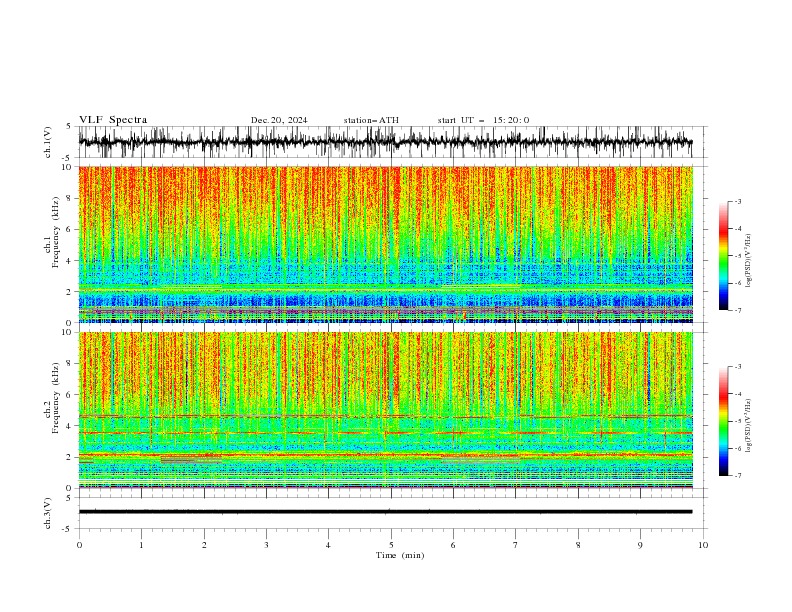The width and height of the screenshot is (792, 612).
Task: Click the time axis tick label "5"
Action: pyautogui.click(x=391, y=545)
